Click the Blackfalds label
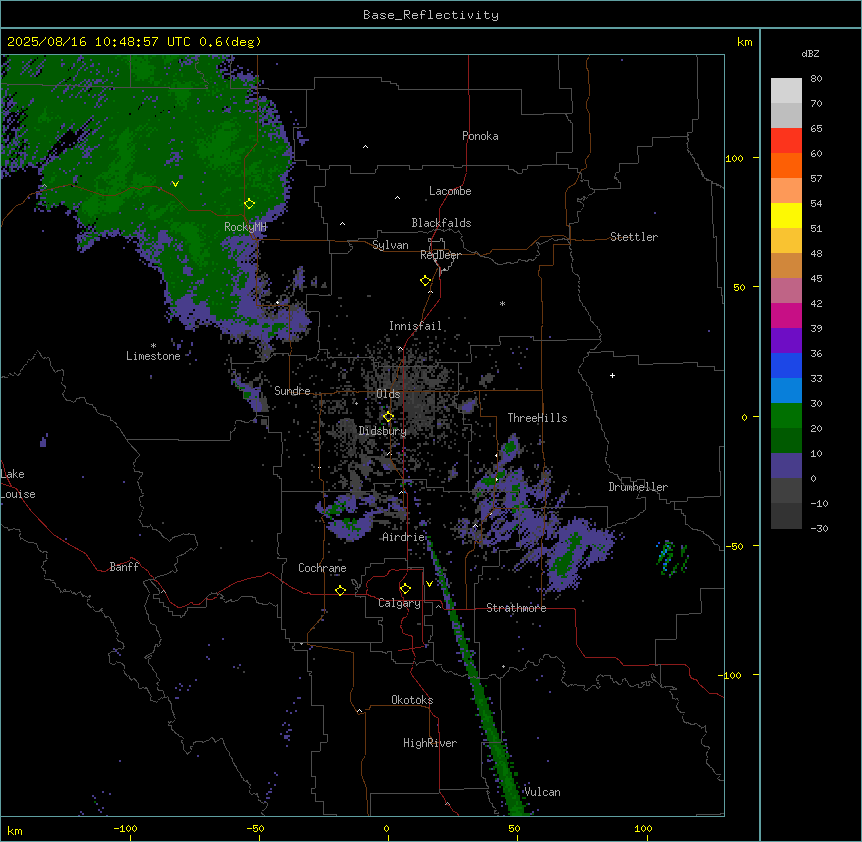Viewport: 862px width, 842px height. 441,223
